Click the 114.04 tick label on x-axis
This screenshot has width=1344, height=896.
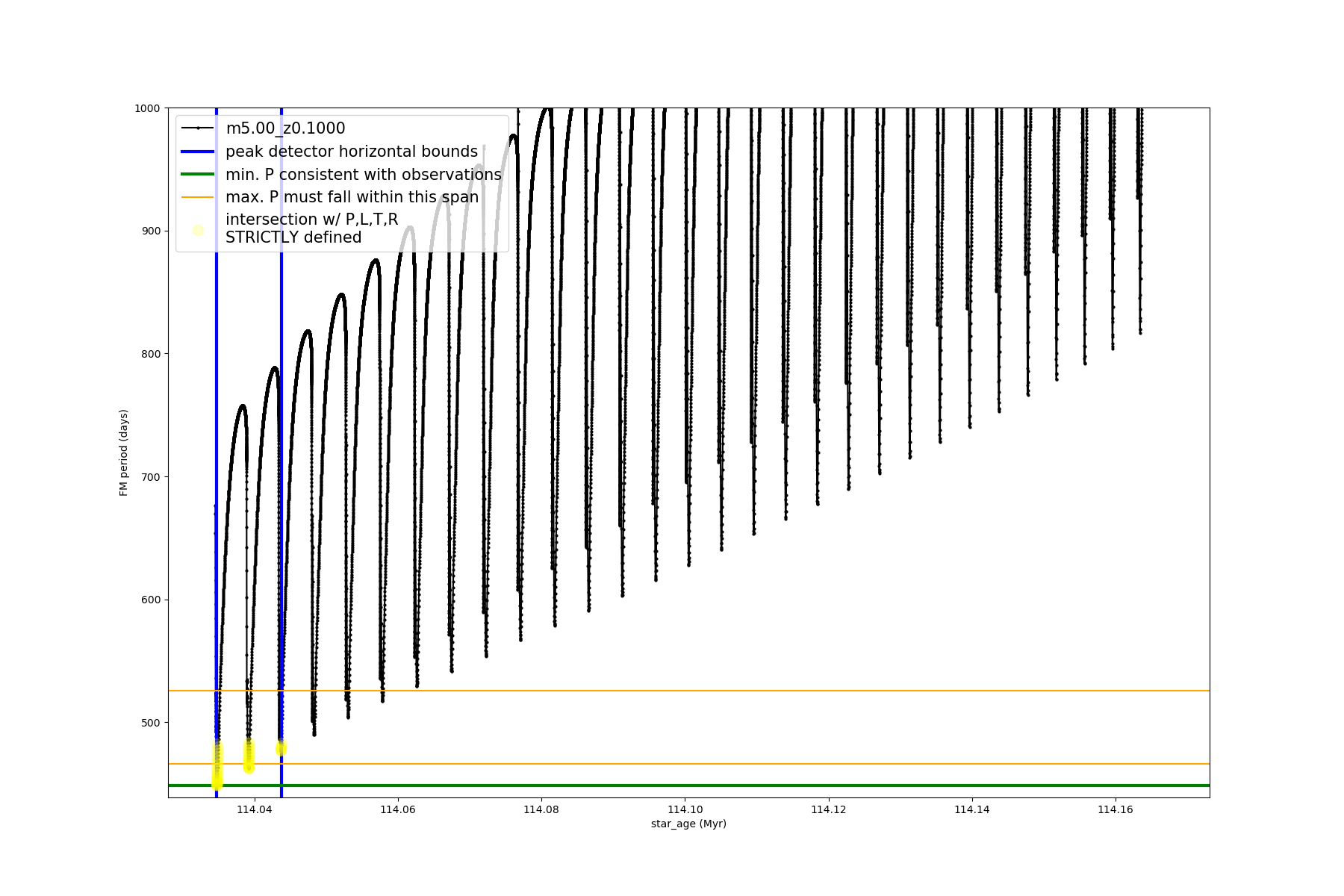point(255,809)
